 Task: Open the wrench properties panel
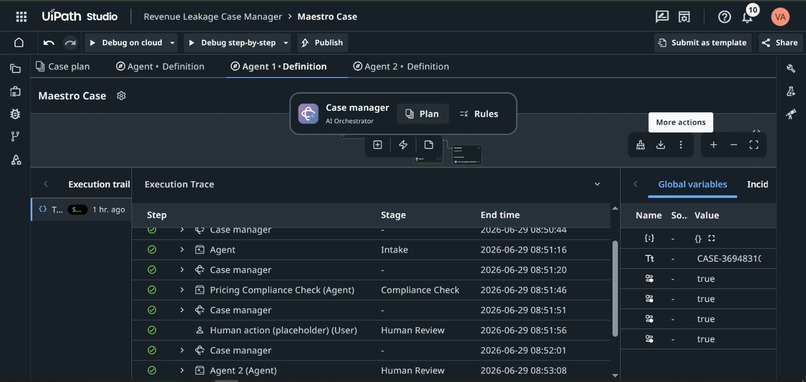click(791, 68)
